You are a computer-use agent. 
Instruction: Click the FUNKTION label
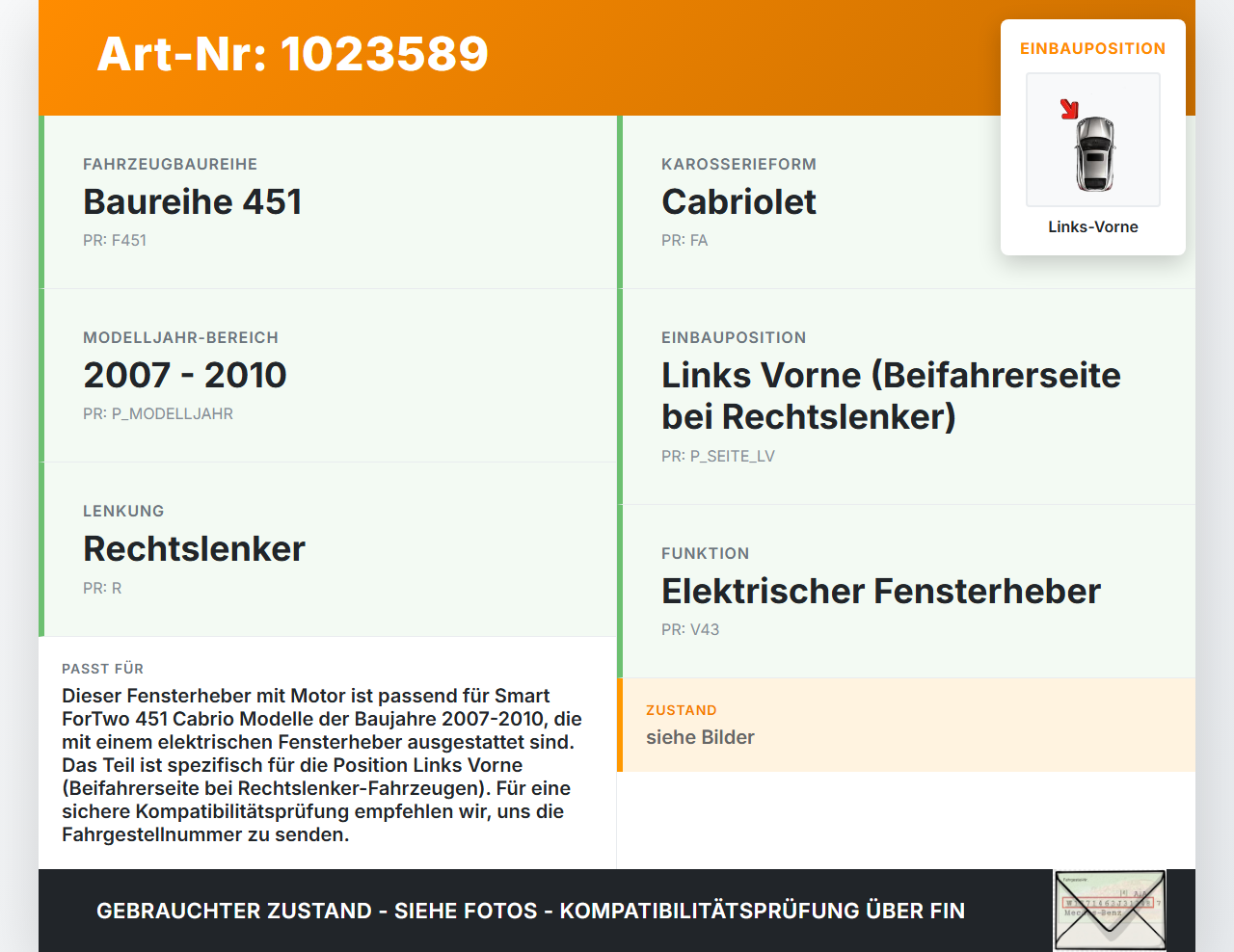[x=705, y=553]
